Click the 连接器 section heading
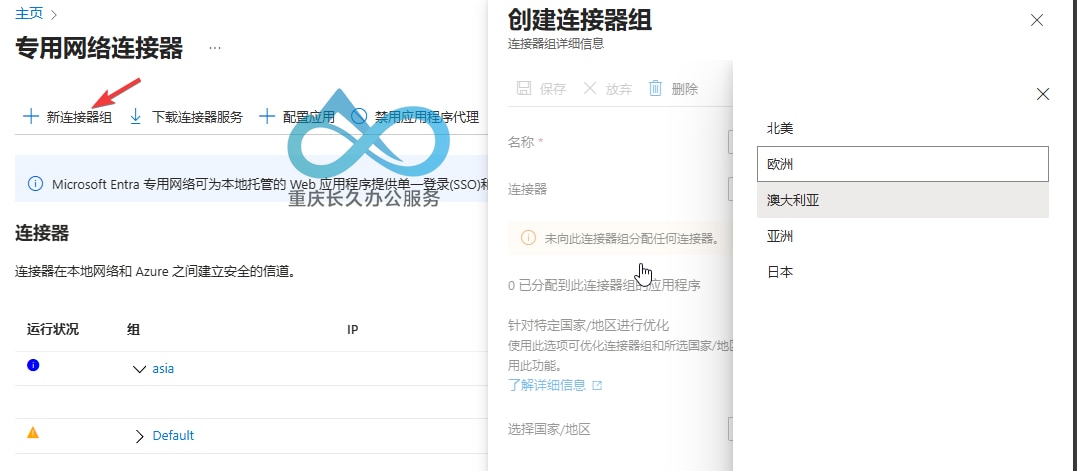The width and height of the screenshot is (1077, 471). 42,233
